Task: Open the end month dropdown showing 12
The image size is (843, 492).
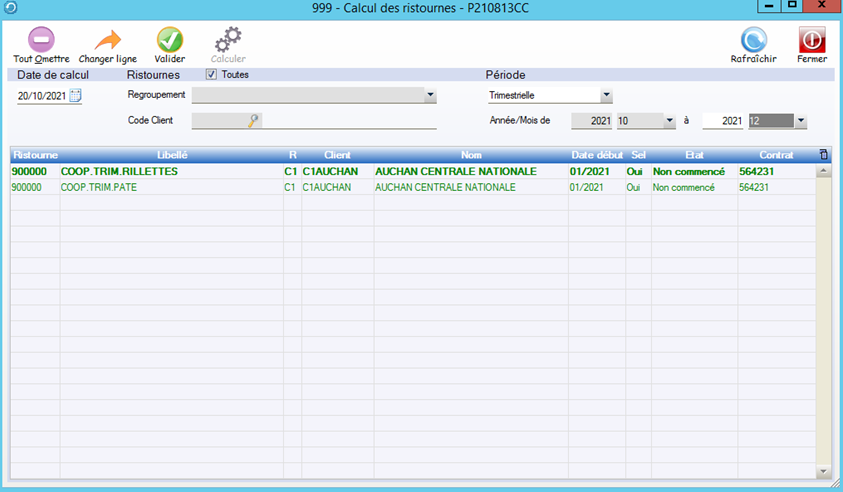Action: (800, 121)
